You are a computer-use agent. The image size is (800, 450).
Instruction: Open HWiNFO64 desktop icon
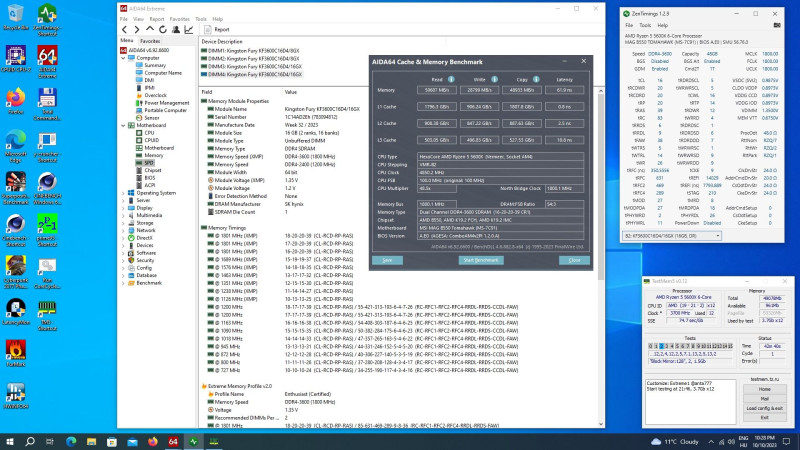point(16,395)
